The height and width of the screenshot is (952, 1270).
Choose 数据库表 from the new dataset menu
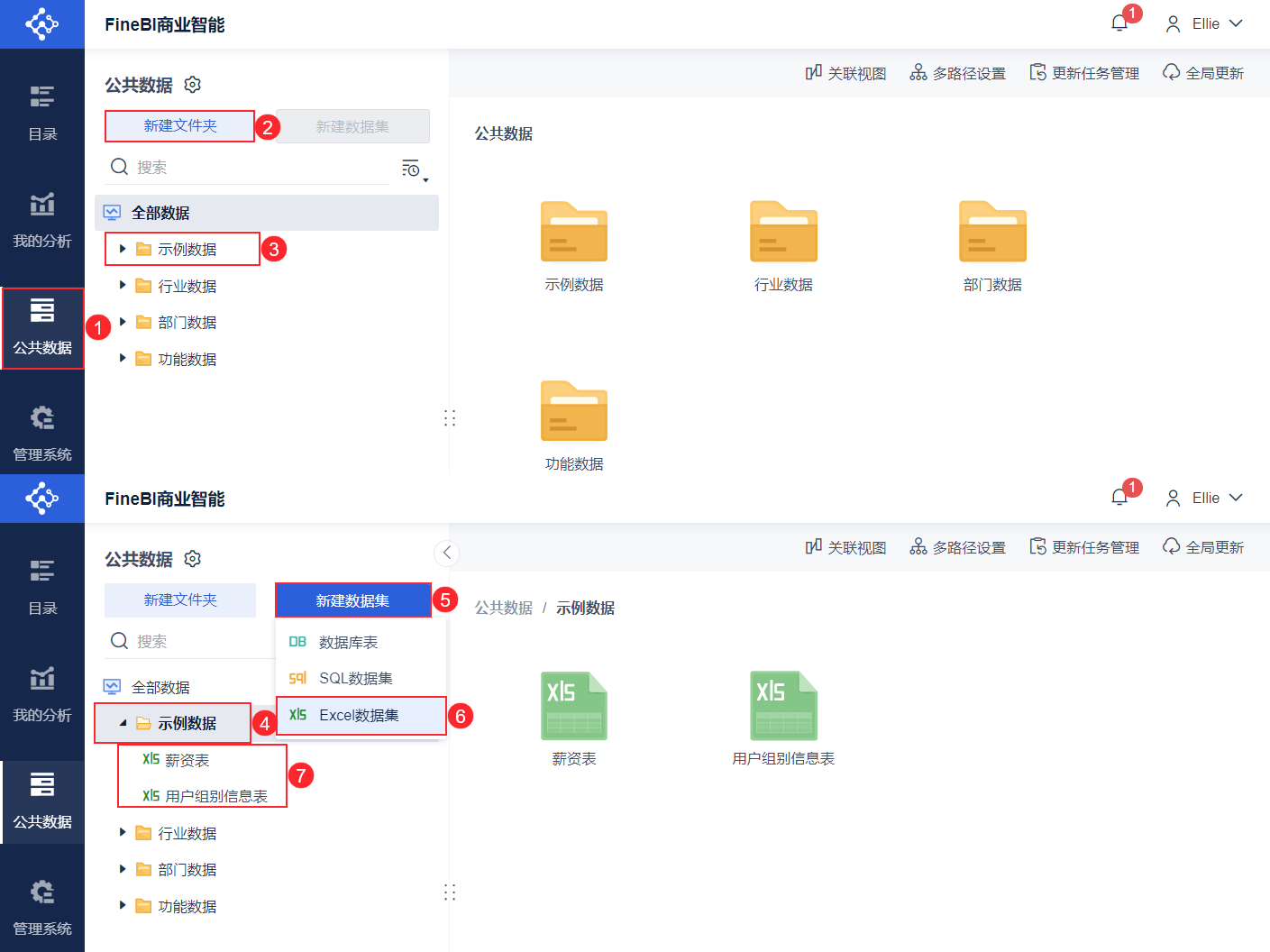point(361,642)
